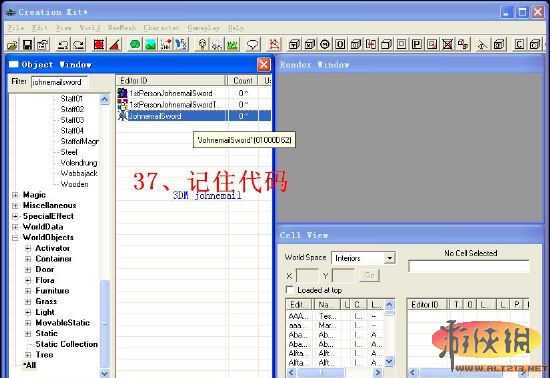550x378 pixels.
Task: Click the Redo arrow icon
Action: (79, 45)
